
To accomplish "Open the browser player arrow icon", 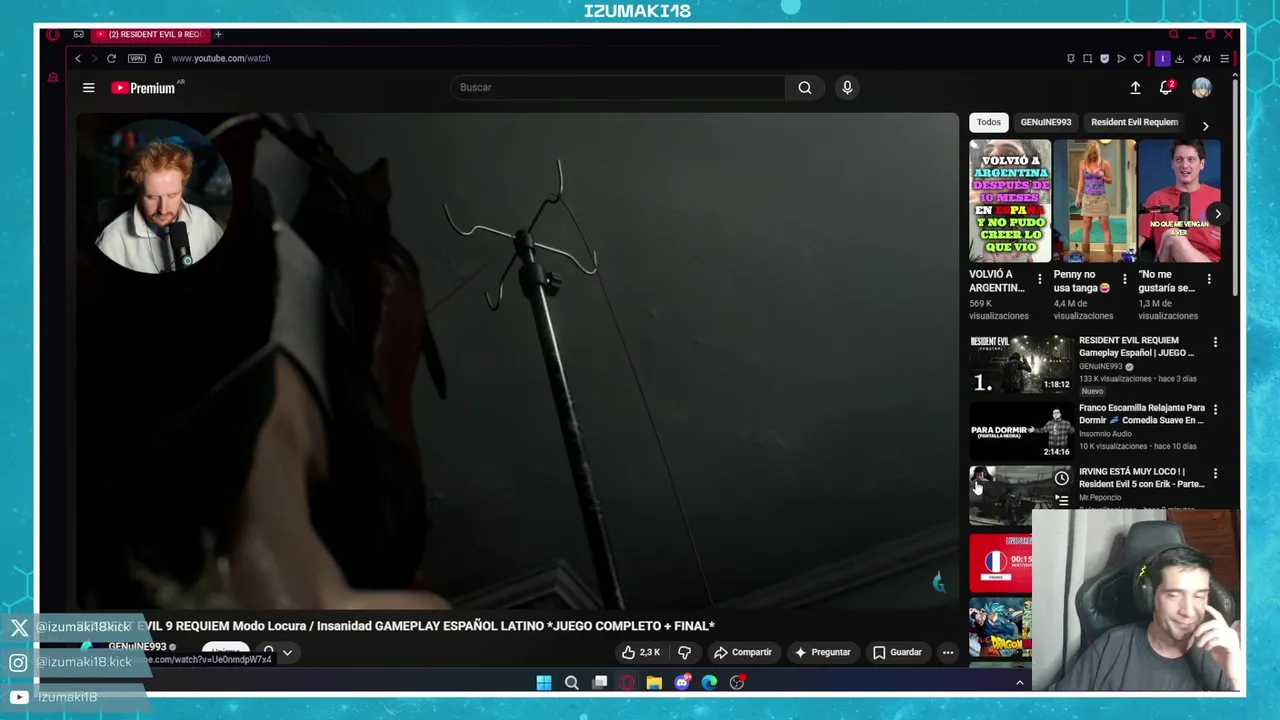I will pyautogui.click(x=1121, y=58).
